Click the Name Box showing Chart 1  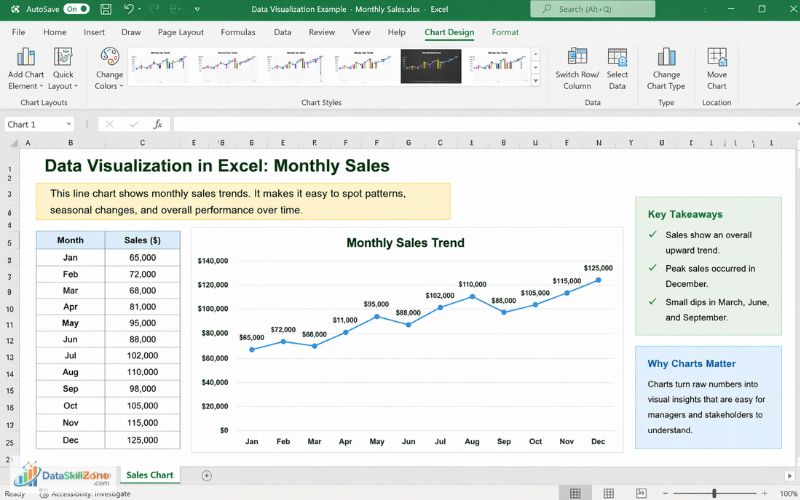34,124
